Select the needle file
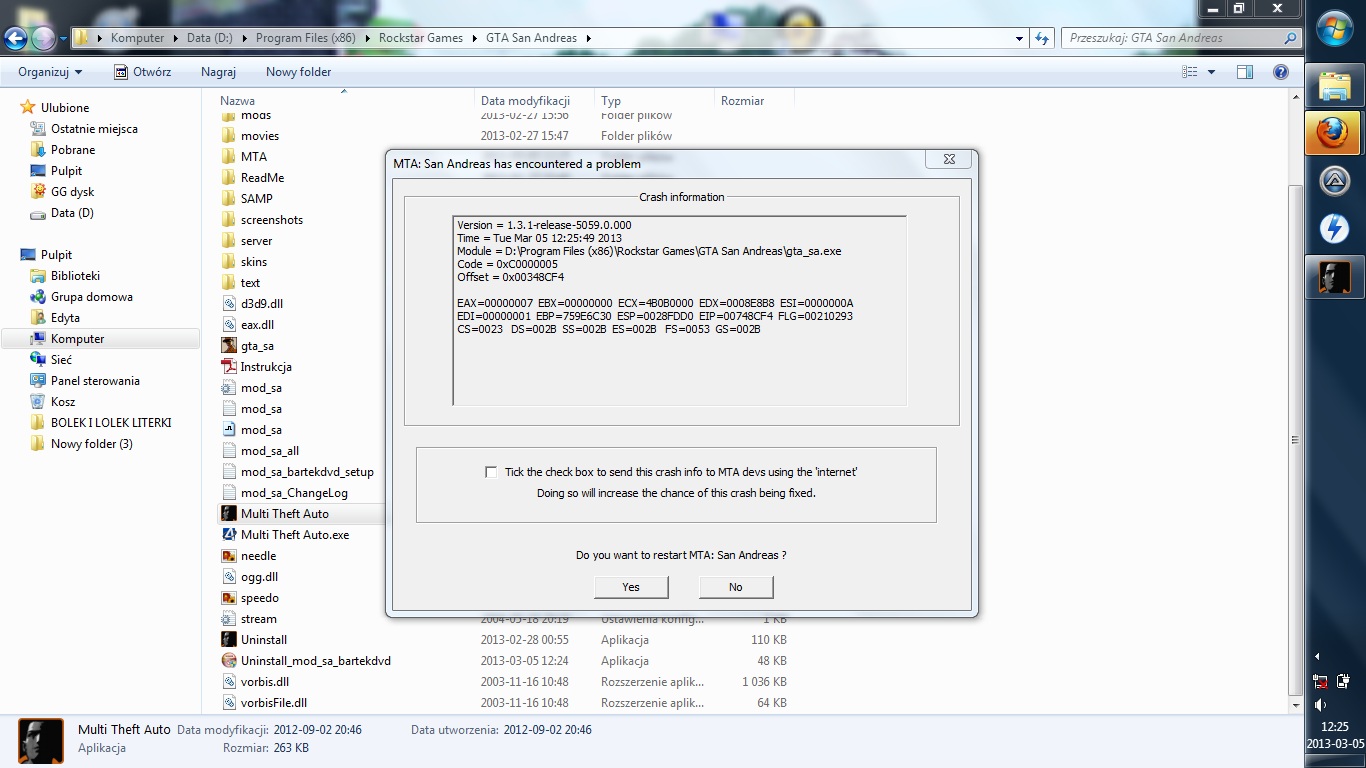The width and height of the screenshot is (1366, 768). pos(258,556)
